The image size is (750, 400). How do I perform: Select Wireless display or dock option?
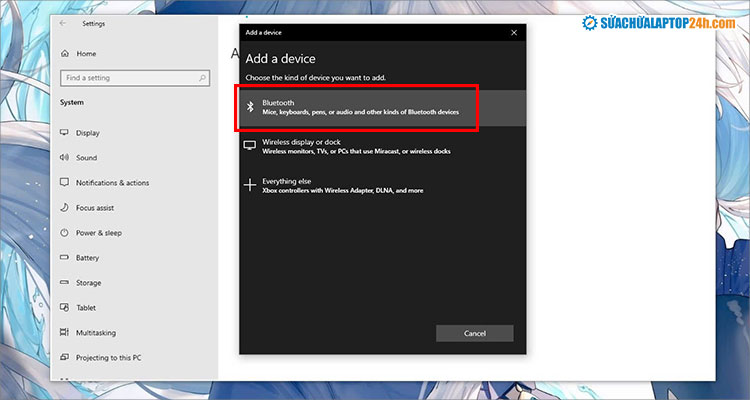358,146
